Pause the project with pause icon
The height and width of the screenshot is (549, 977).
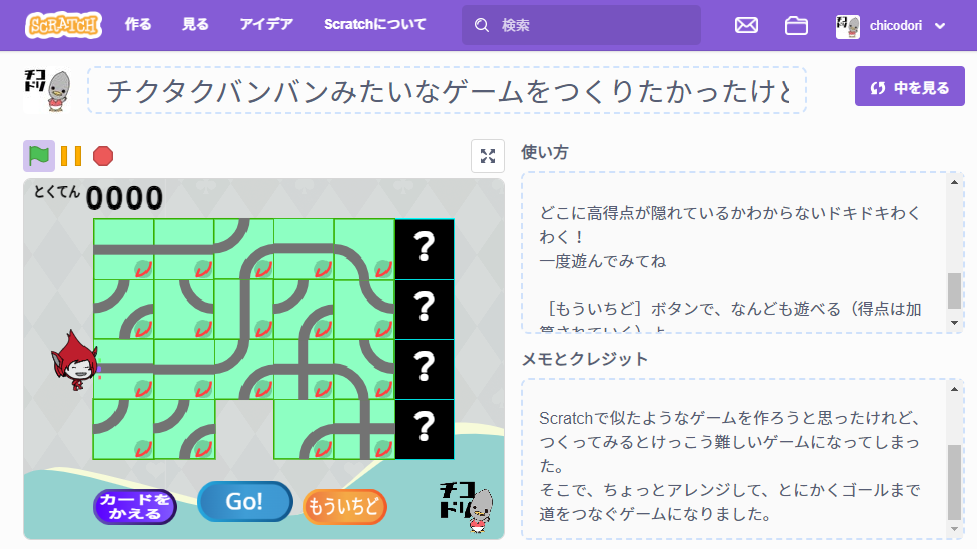[x=71, y=156]
